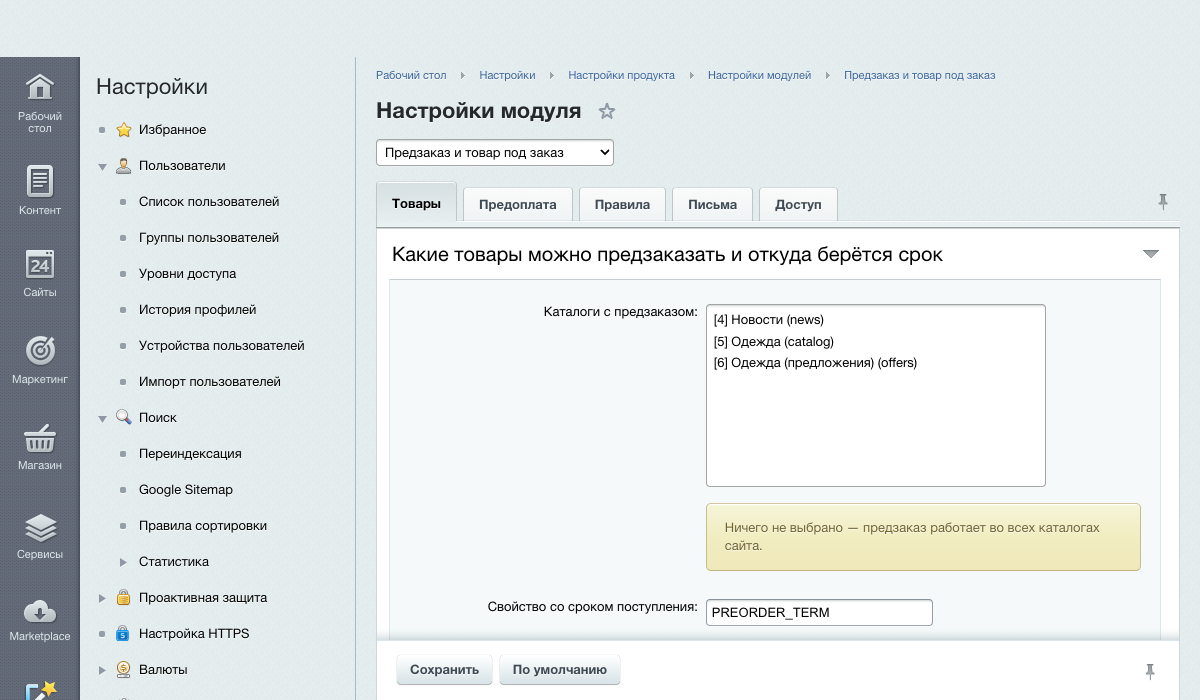
Task: Click the Поиск magnifier icon
Action: pyautogui.click(x=124, y=418)
